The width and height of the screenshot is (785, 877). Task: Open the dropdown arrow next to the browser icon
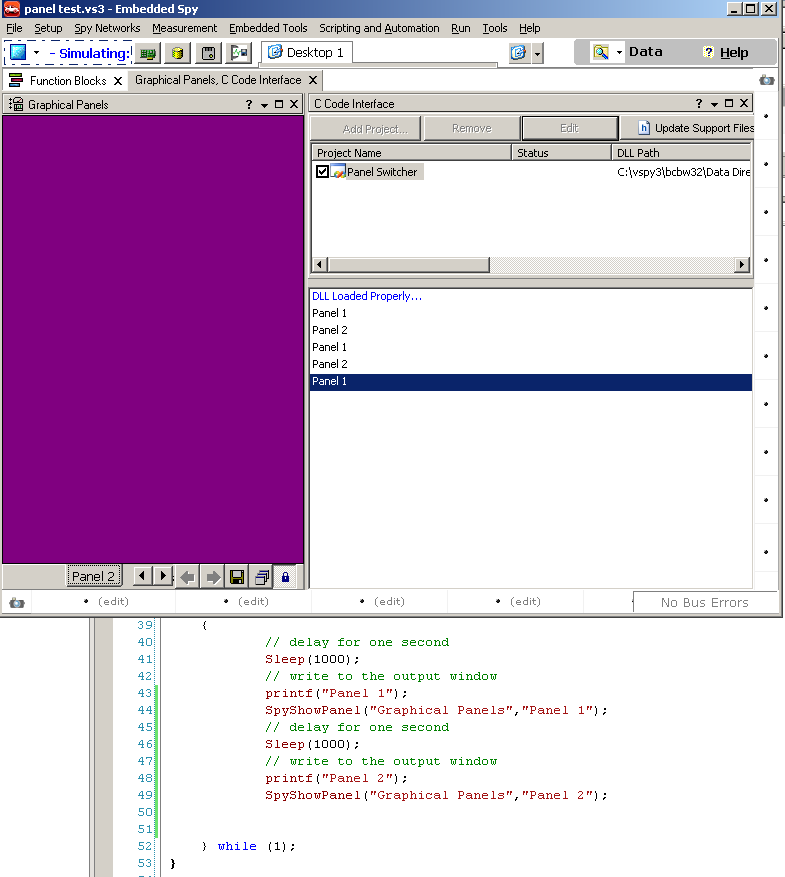click(x=538, y=53)
